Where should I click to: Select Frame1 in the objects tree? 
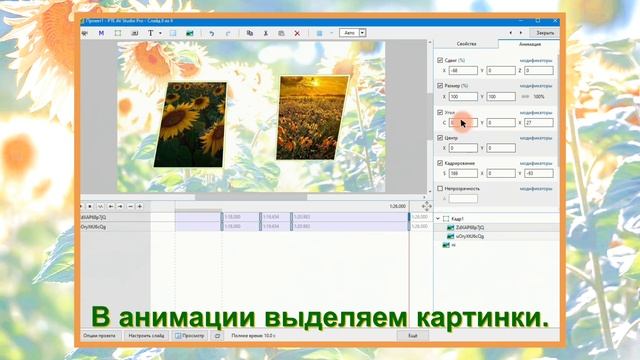[x=457, y=219]
